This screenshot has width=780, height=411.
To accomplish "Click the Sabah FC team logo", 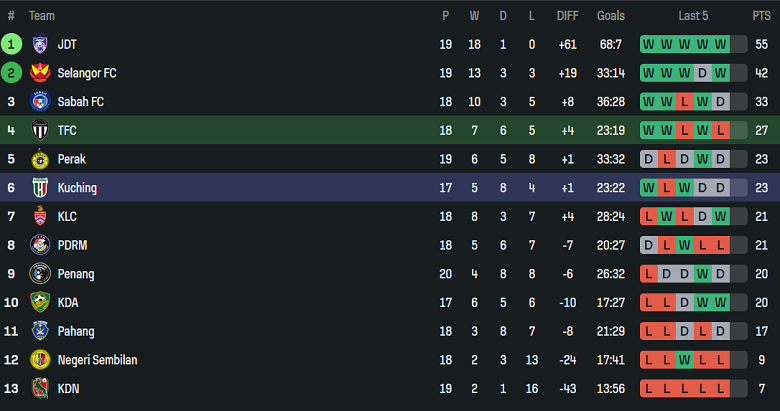I will pyautogui.click(x=40, y=102).
